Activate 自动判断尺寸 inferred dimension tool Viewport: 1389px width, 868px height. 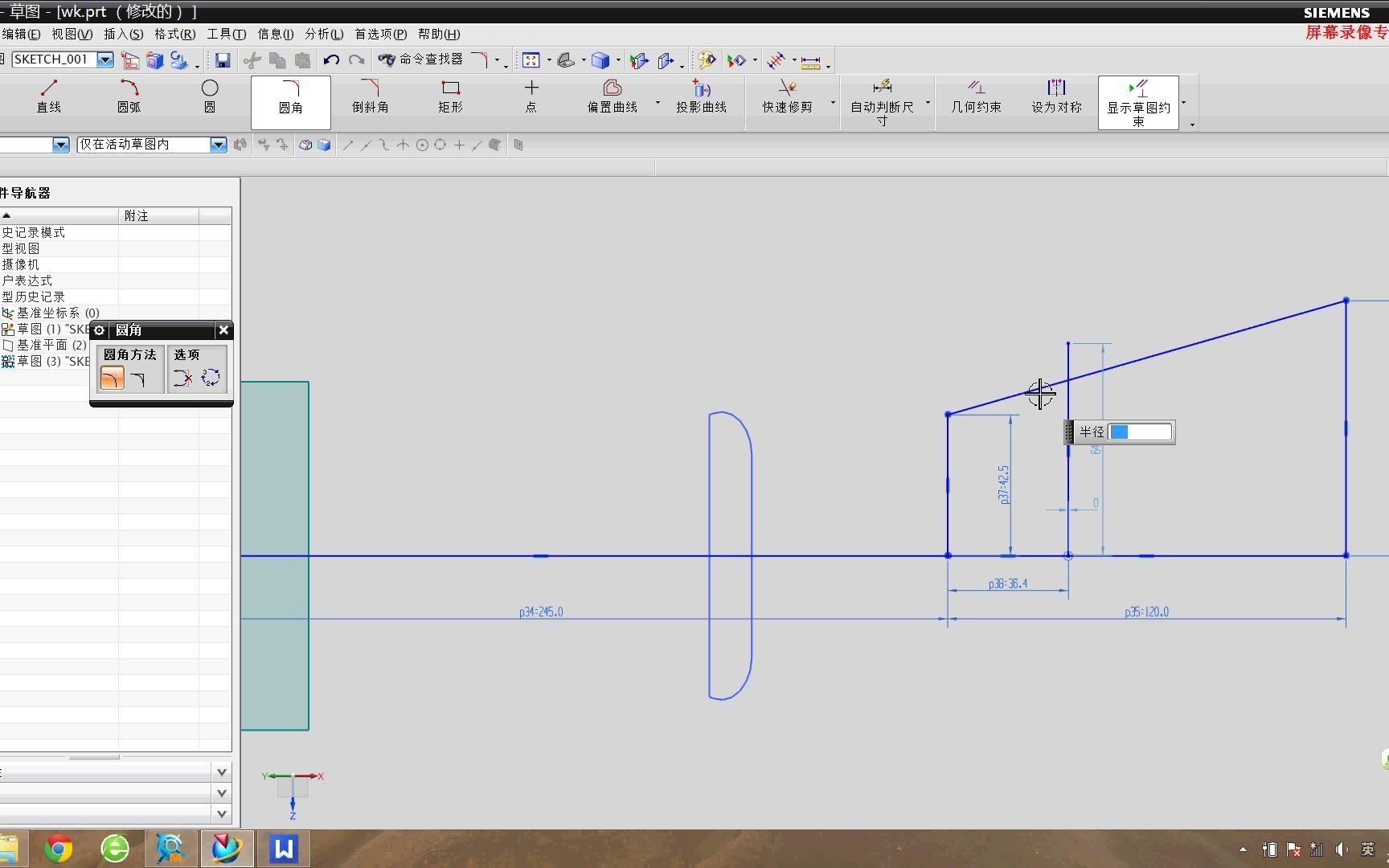tap(882, 102)
